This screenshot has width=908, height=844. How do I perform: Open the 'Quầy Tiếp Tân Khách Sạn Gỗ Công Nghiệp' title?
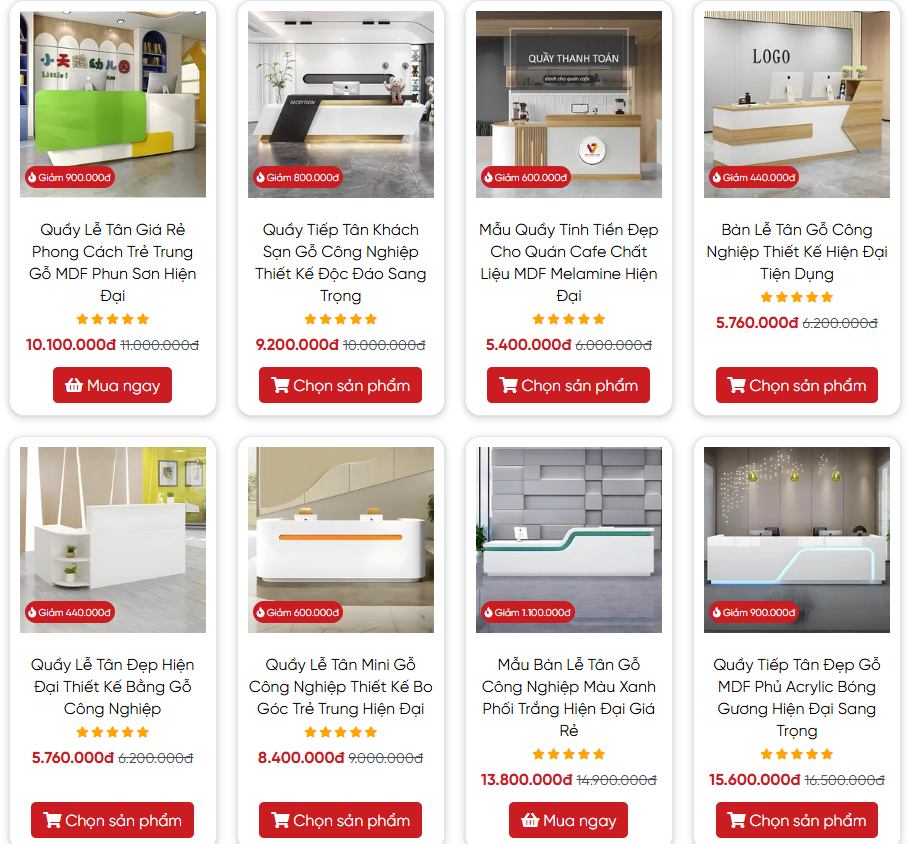pyautogui.click(x=340, y=262)
